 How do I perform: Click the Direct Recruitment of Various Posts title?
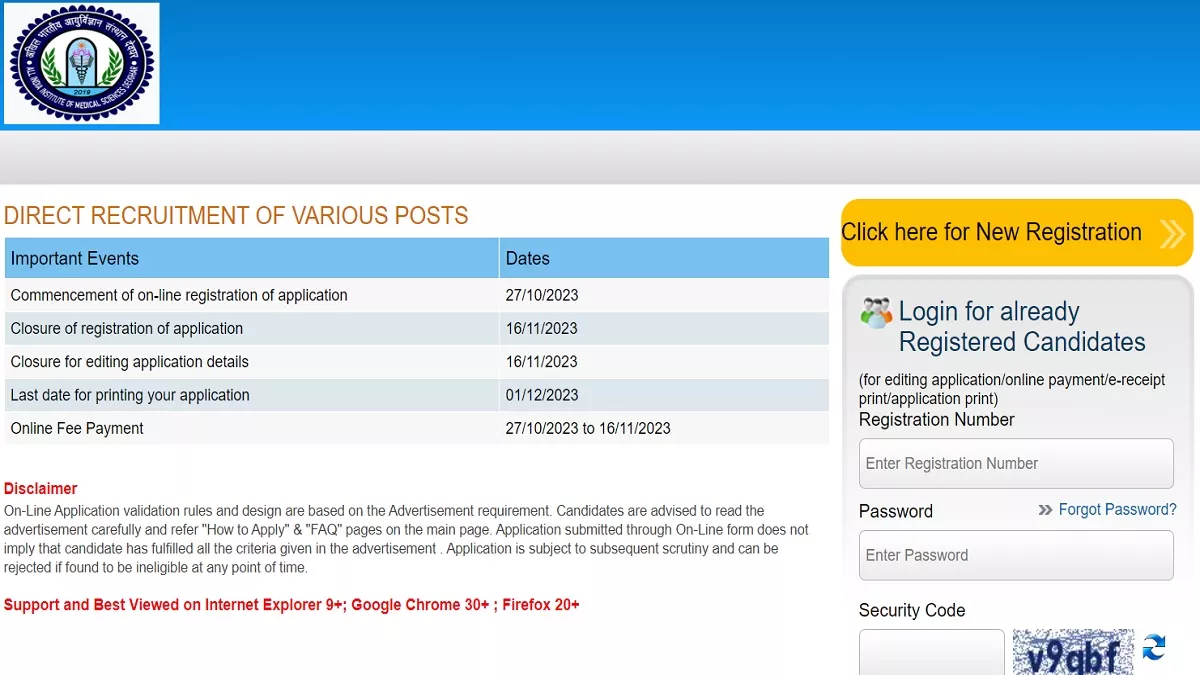(236, 216)
